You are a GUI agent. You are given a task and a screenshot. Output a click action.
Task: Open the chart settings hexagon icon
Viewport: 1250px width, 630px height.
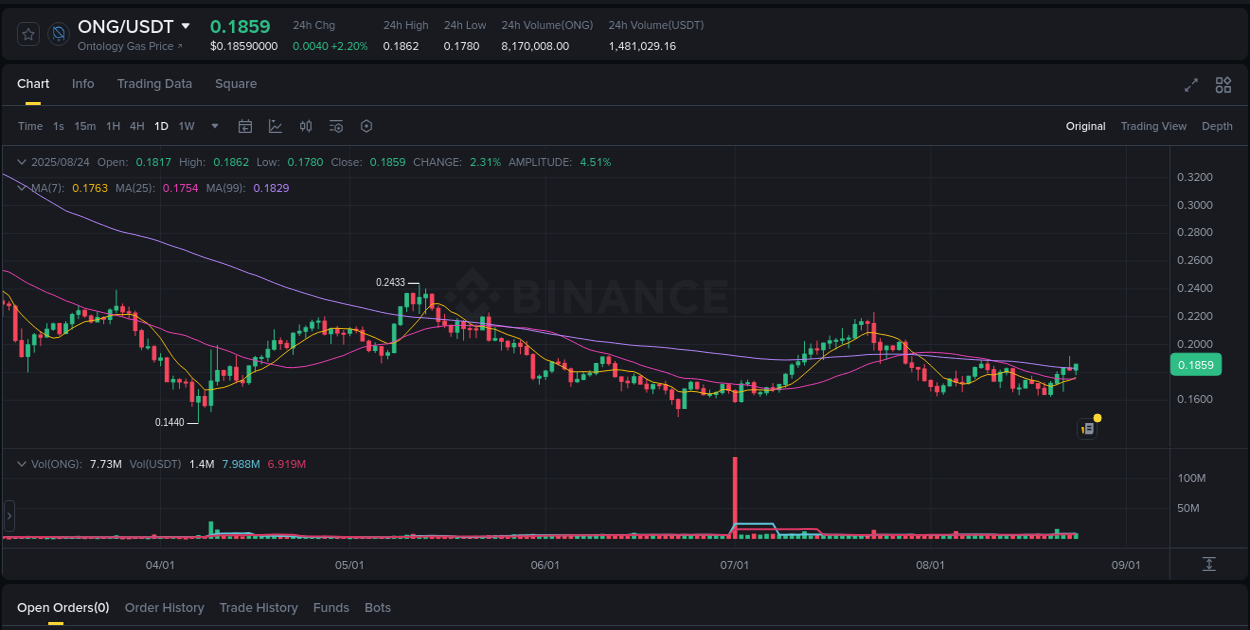[366, 126]
